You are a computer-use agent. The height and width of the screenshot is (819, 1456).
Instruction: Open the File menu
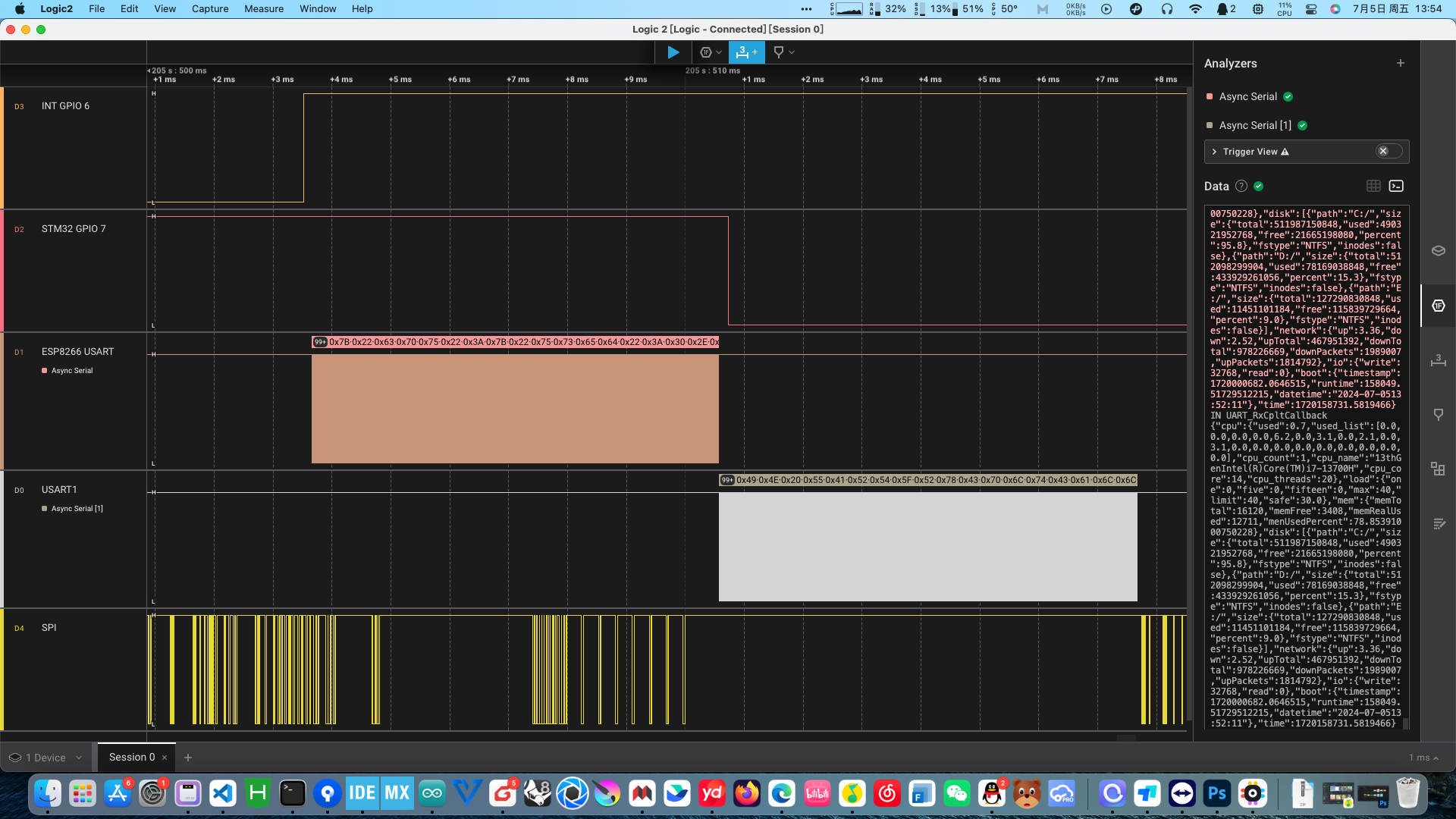[x=96, y=9]
